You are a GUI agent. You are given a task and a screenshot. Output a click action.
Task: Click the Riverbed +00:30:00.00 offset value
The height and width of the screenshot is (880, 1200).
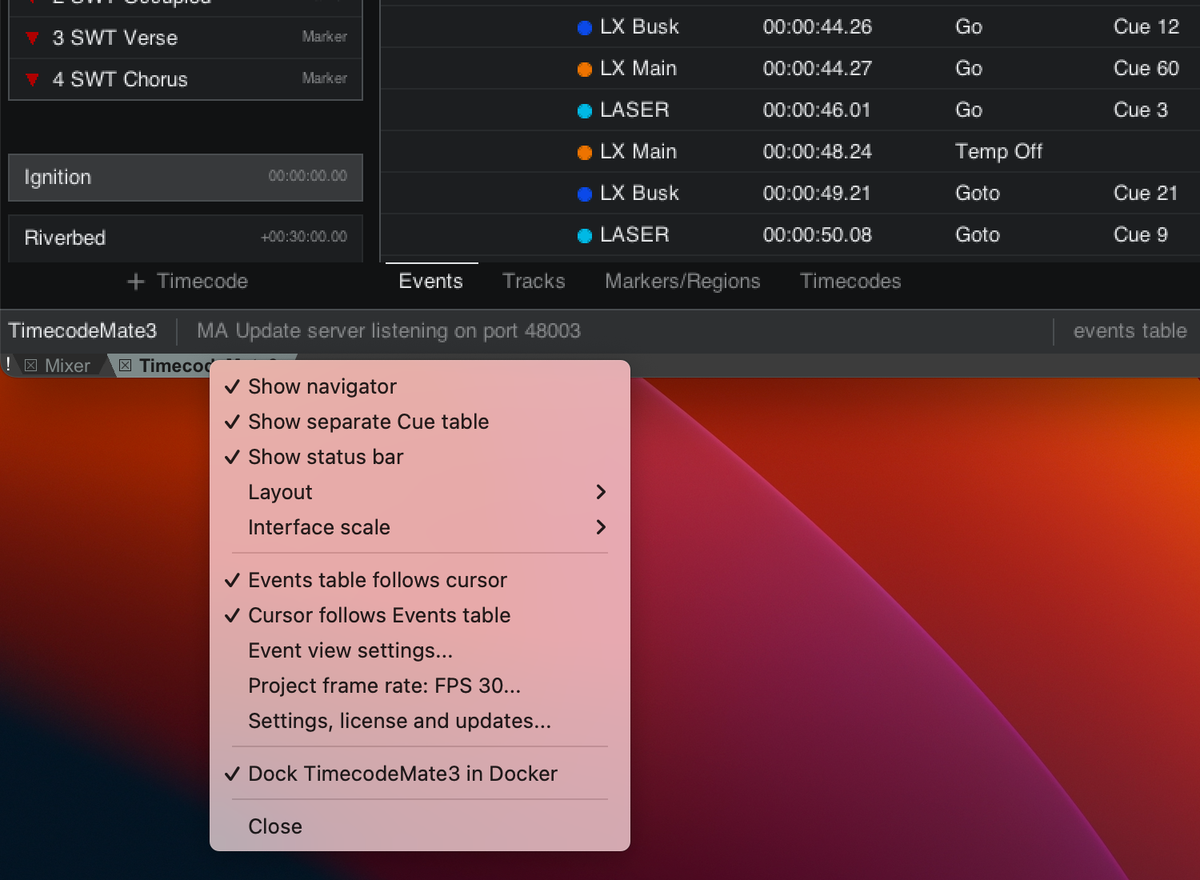pyautogui.click(x=304, y=237)
